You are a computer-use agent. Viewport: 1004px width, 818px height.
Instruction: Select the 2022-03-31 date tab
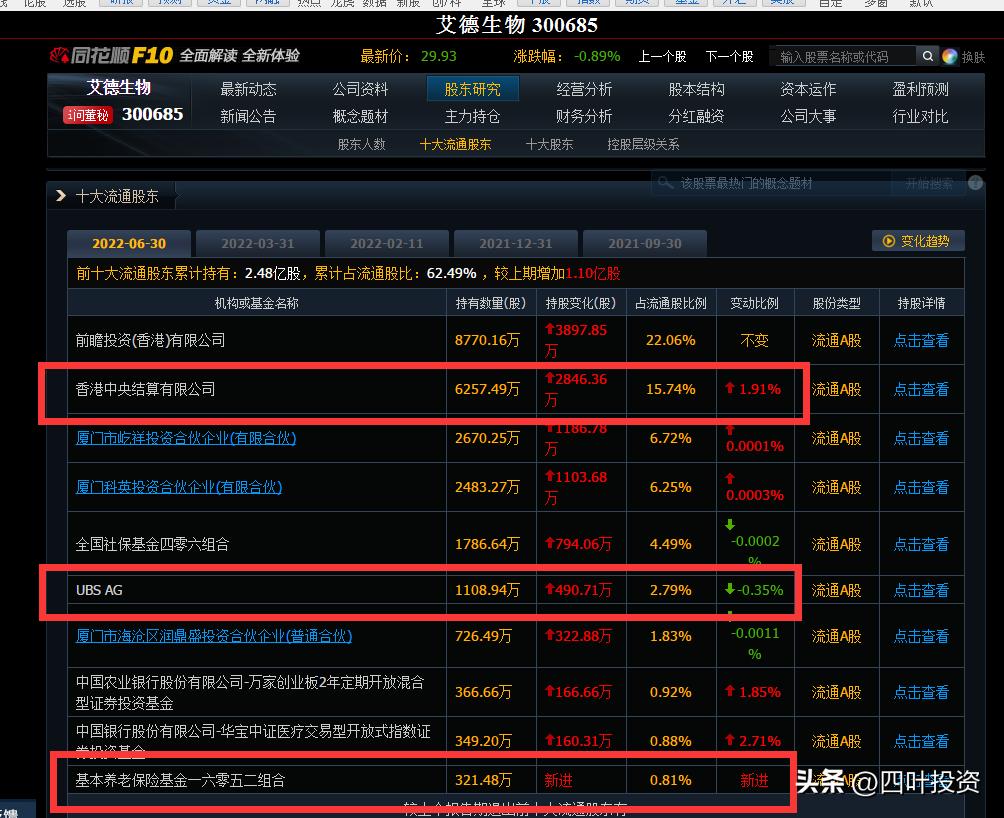point(257,243)
